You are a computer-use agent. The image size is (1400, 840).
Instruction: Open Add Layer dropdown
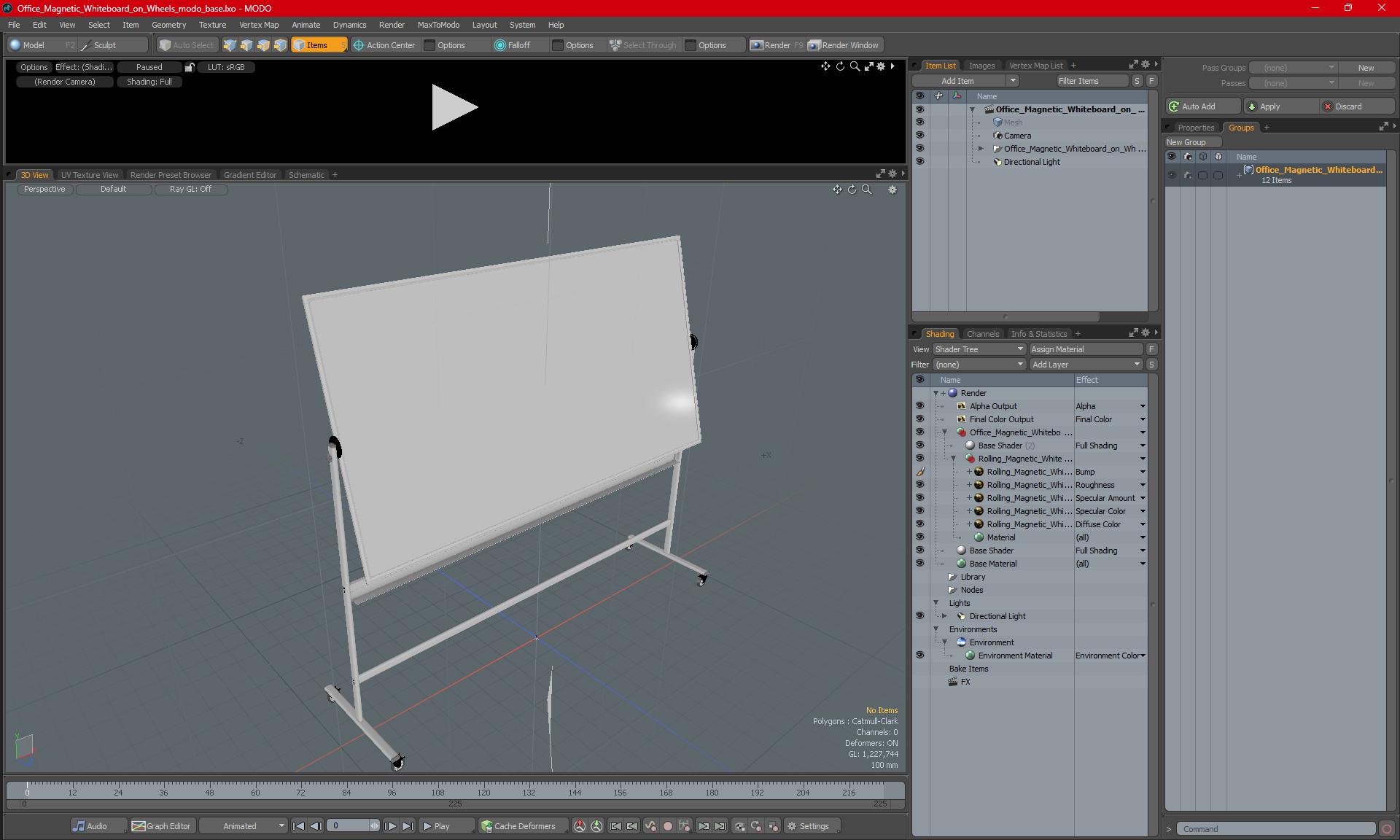click(x=1086, y=365)
